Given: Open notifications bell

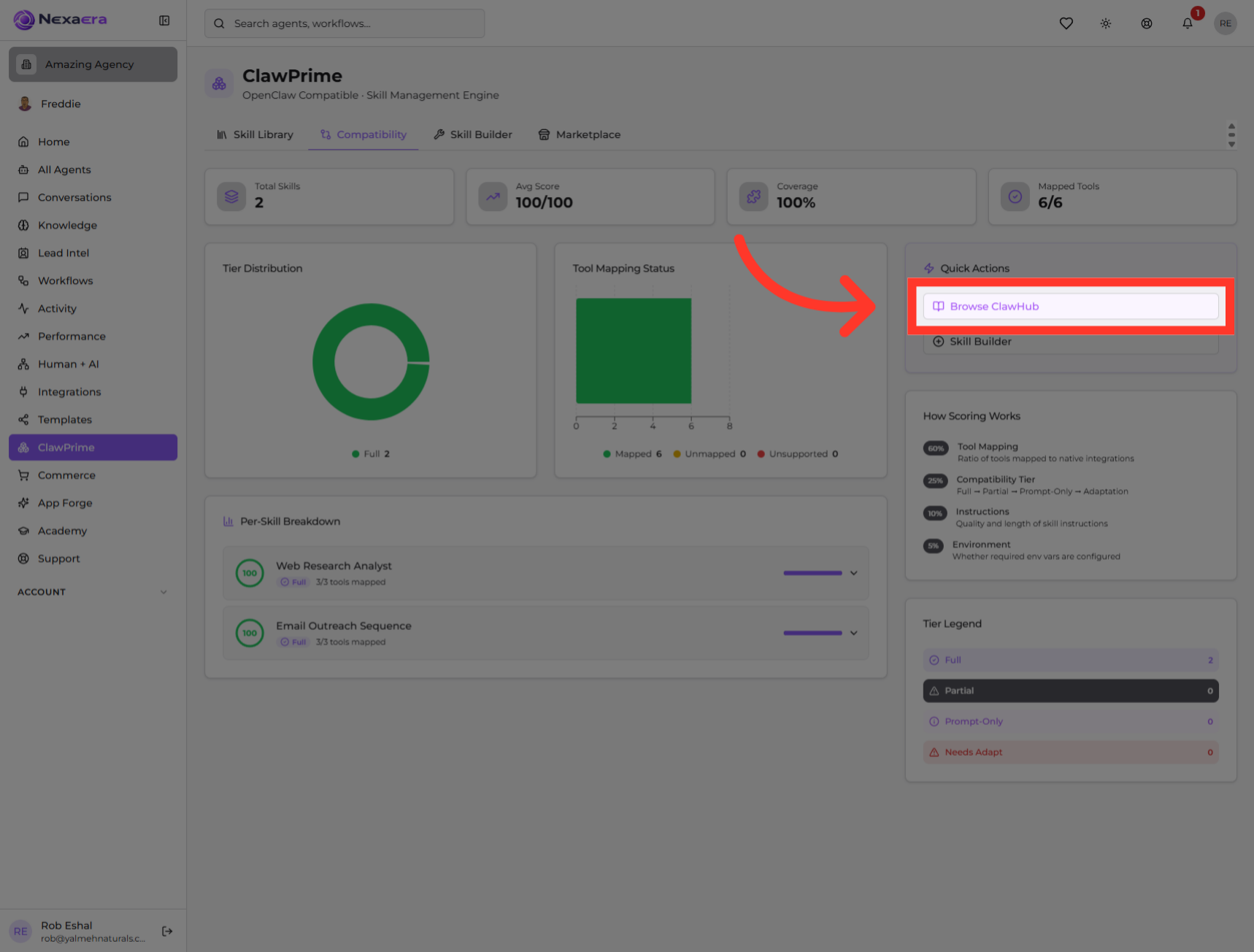Looking at the screenshot, I should [1188, 23].
